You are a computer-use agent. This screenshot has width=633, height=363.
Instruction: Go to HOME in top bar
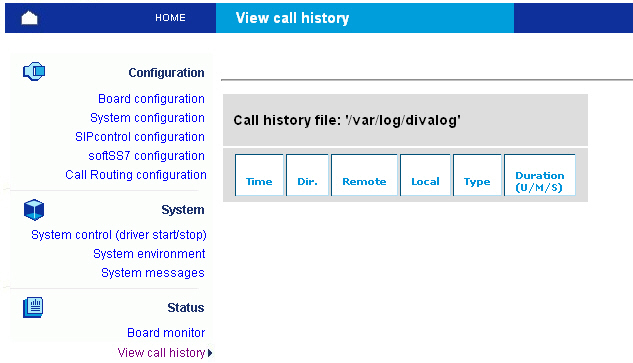(x=170, y=18)
